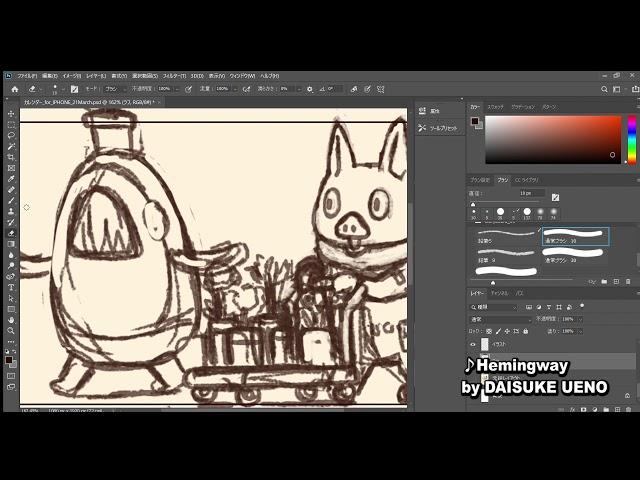This screenshot has height=480, width=640.
Task: Click the Home icon in options bar
Action: [14, 89]
